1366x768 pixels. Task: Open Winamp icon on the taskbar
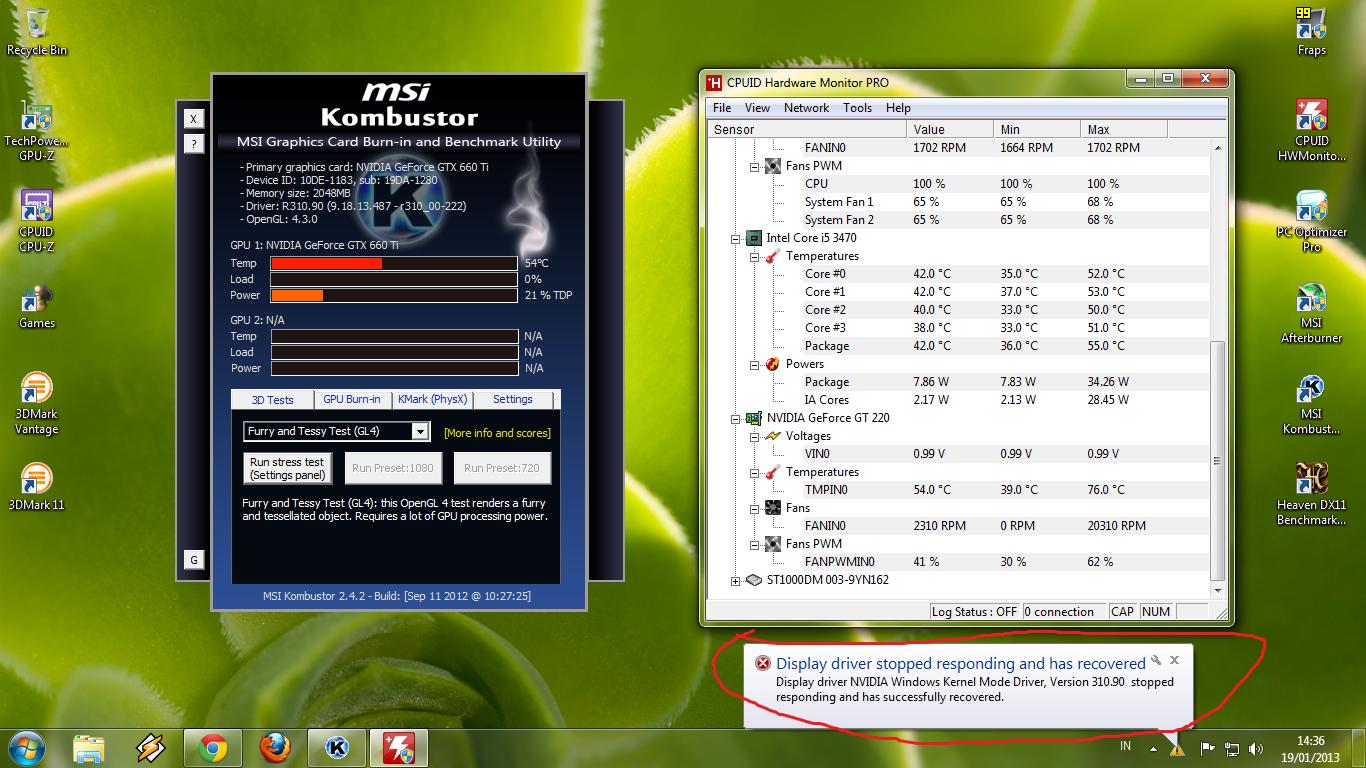point(151,748)
